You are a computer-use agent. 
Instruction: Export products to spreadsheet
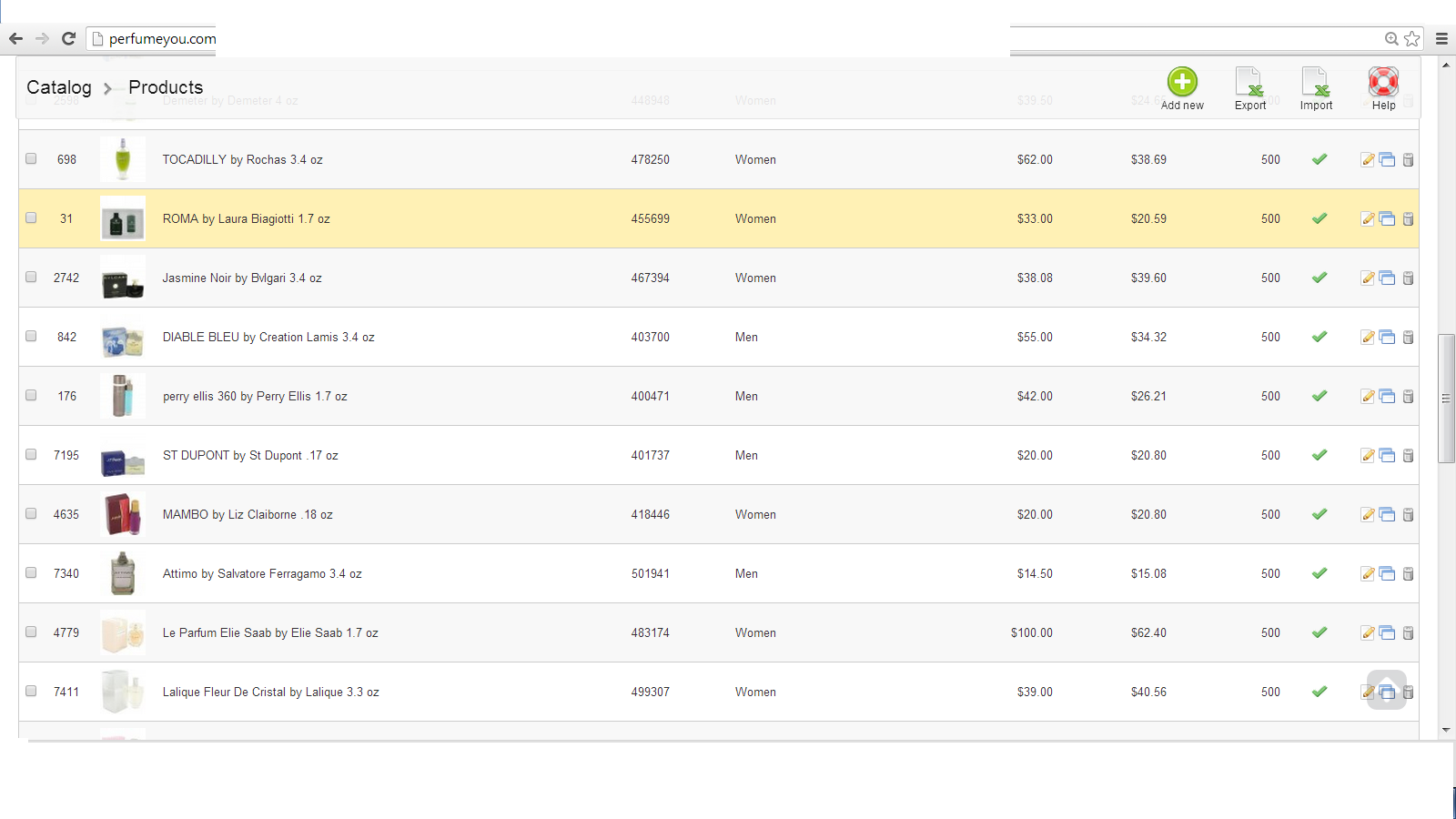tap(1249, 82)
